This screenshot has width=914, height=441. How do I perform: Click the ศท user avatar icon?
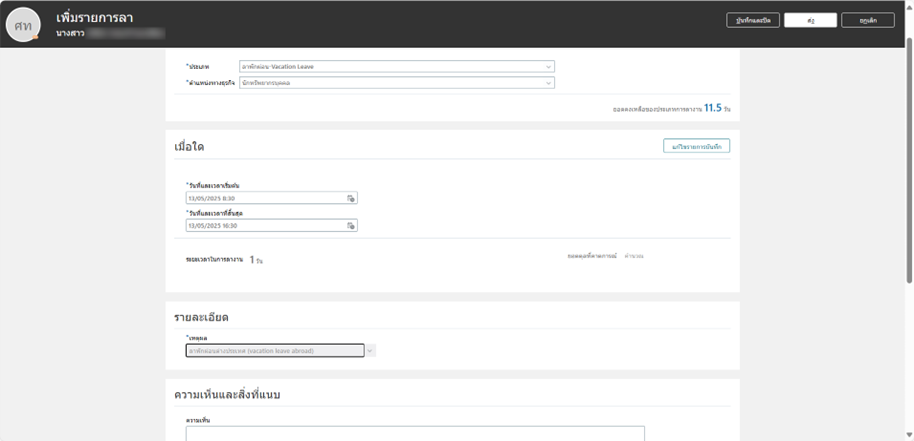(22, 25)
